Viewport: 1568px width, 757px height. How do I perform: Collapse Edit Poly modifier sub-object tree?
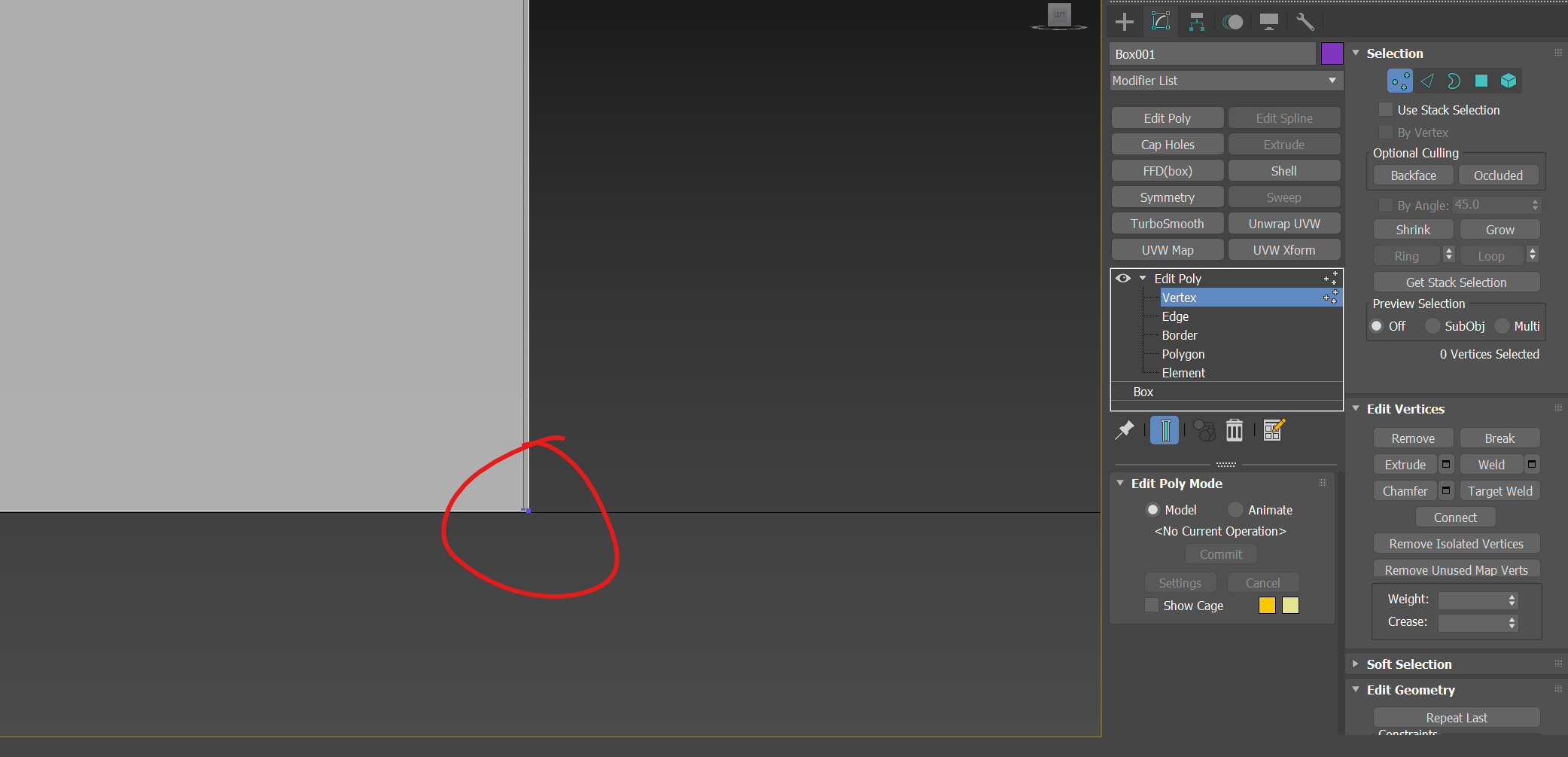coord(1143,279)
